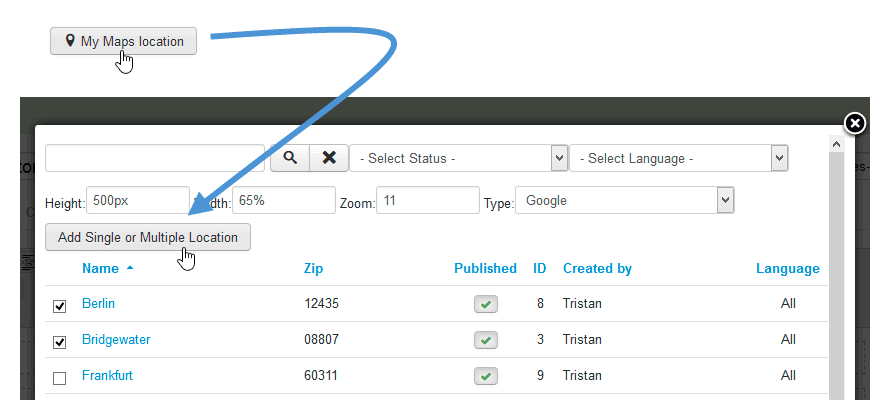Uncheck the Bridgewater location checkbox
This screenshot has width=890, height=400.
click(59, 341)
